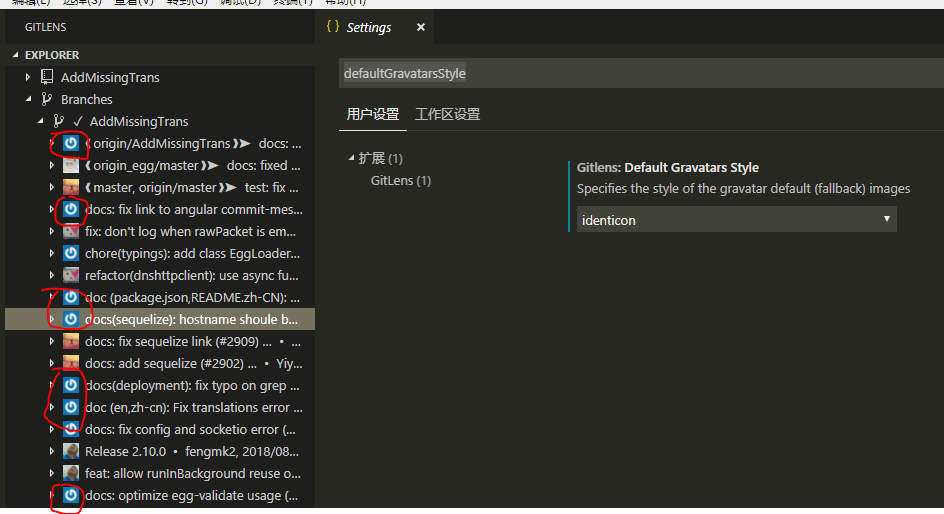The height and width of the screenshot is (514, 944).
Task: Collapse the 扩展 (1) settings group
Action: pyautogui.click(x=352, y=158)
